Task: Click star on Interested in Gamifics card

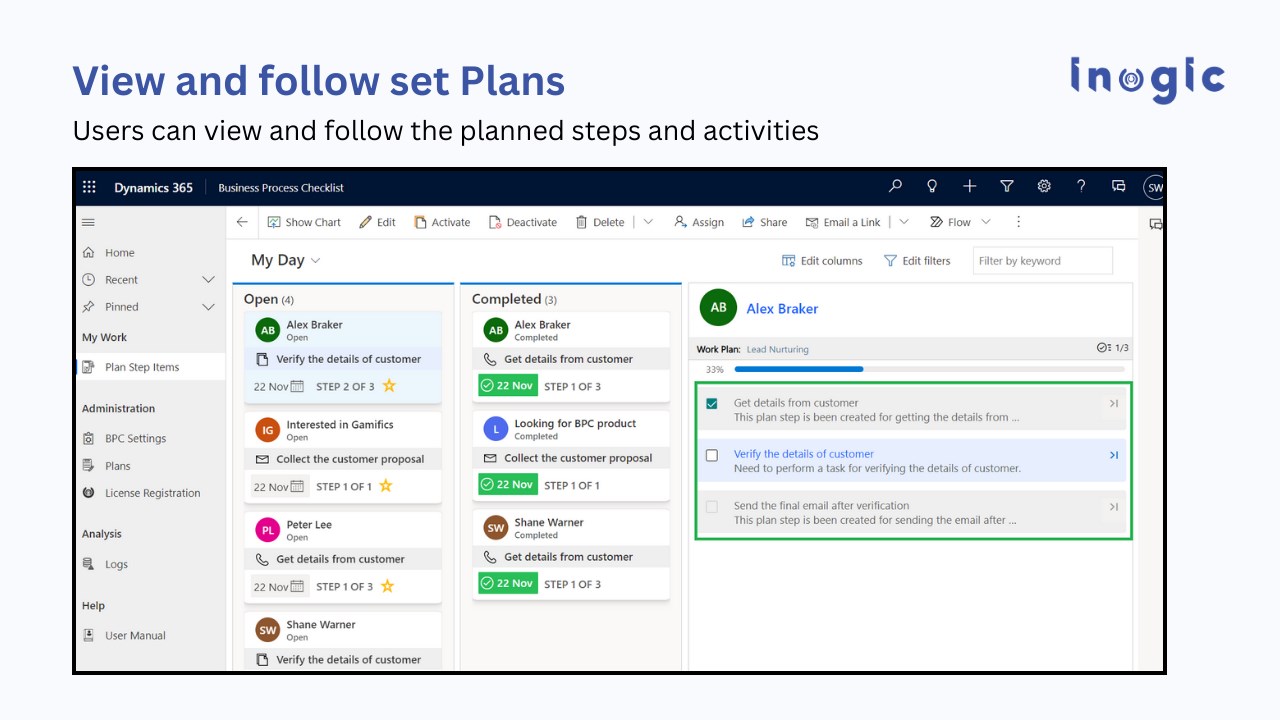Action: tap(385, 486)
